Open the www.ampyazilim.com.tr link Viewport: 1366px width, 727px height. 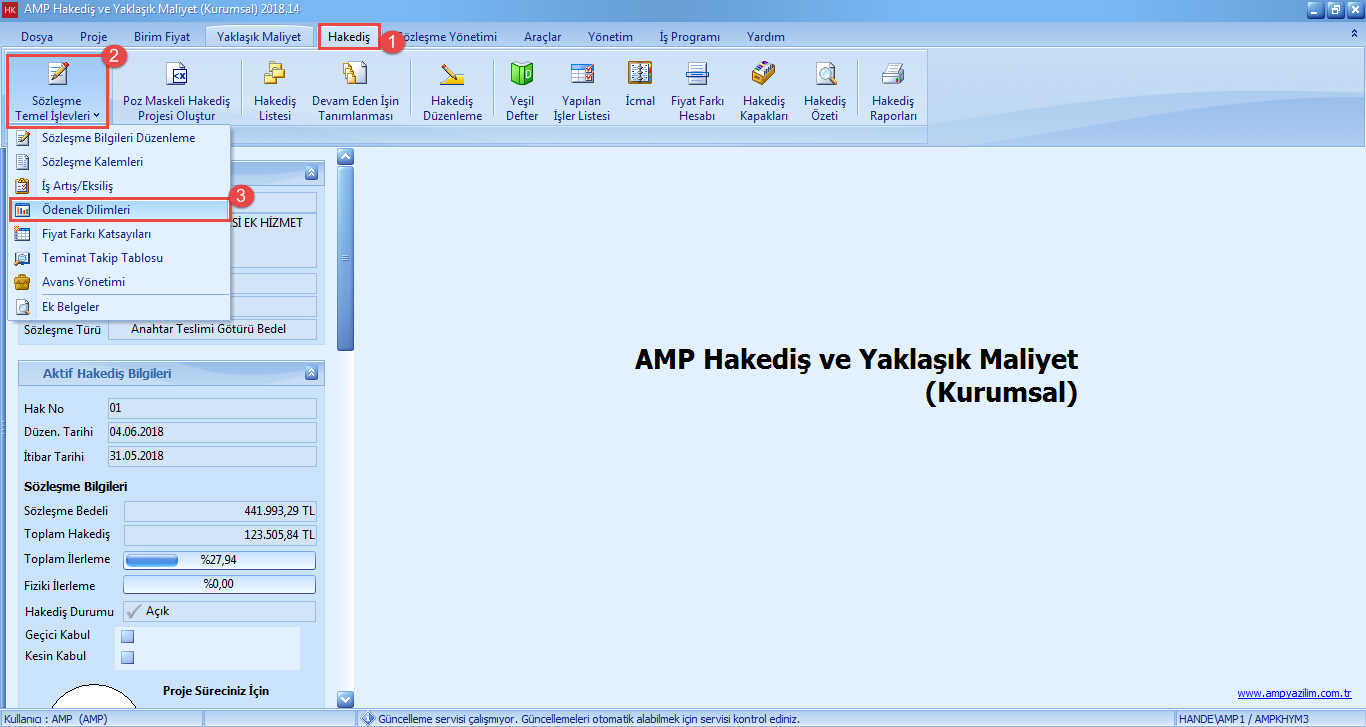point(1294,693)
